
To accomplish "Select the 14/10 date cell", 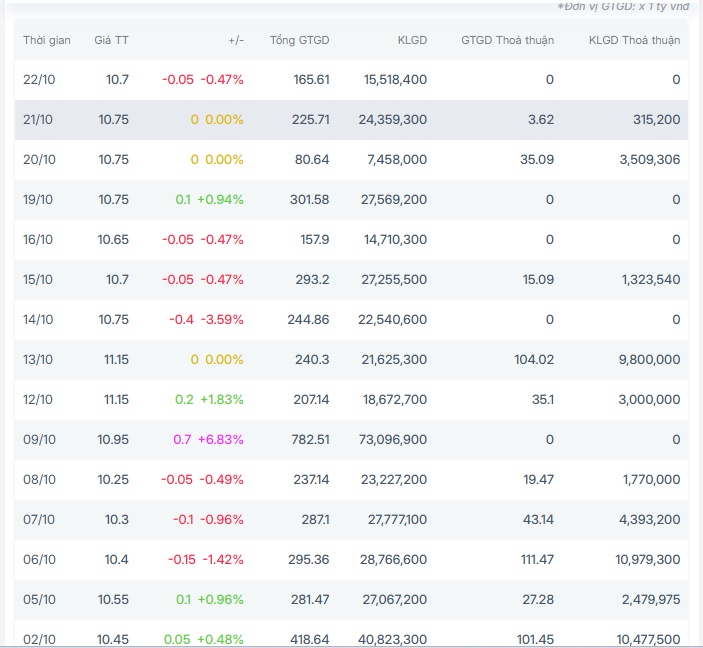I will point(38,319).
